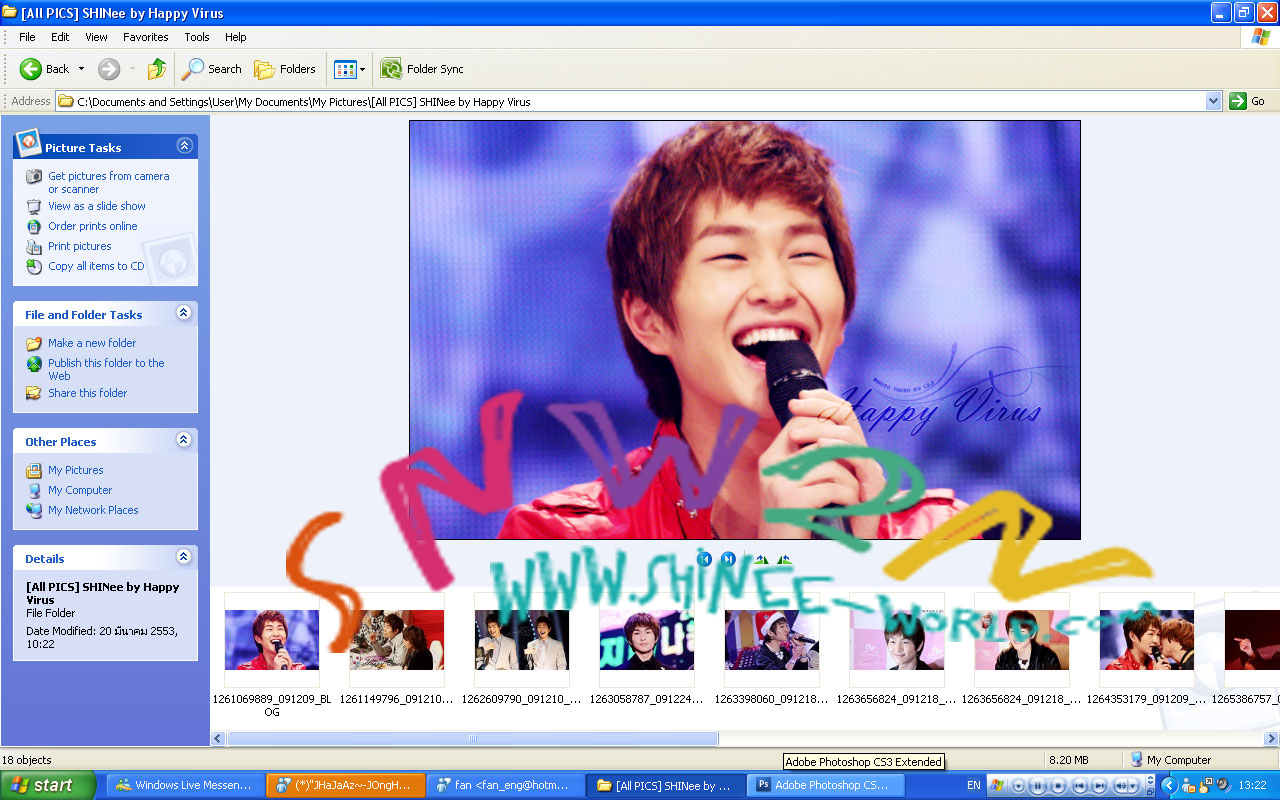Rotate the picture clockwise

click(x=761, y=559)
